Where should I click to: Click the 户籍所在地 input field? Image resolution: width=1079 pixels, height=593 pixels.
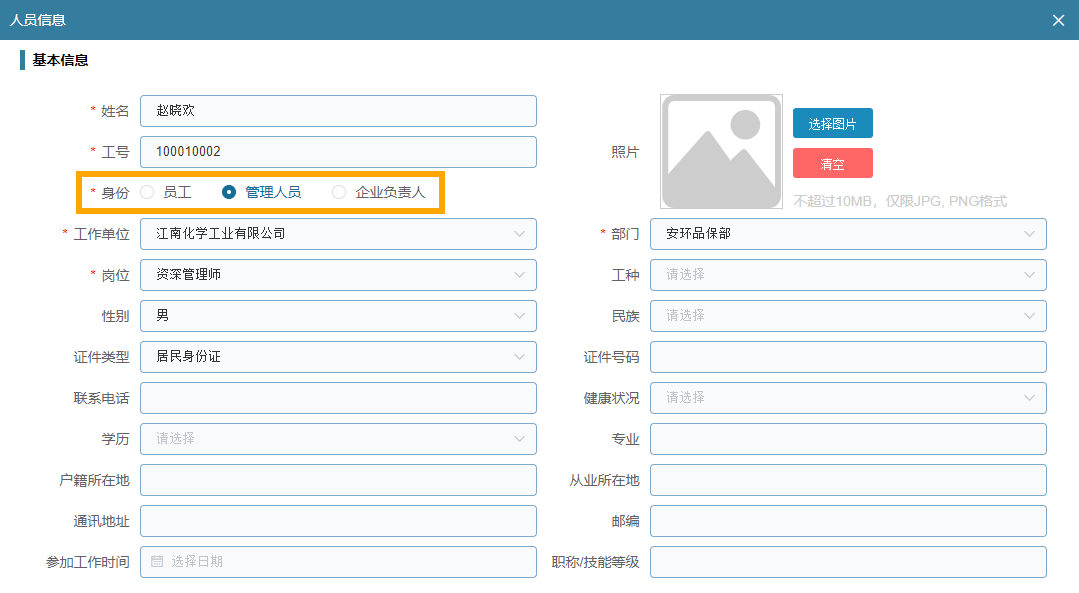point(338,480)
